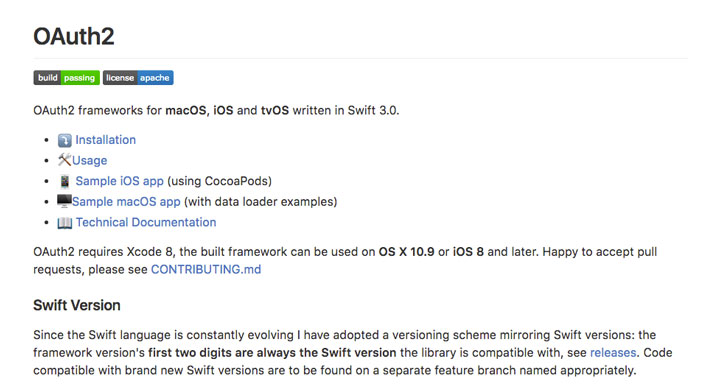The image size is (720, 391).
Task: Click the license apache badge
Action: (138, 78)
